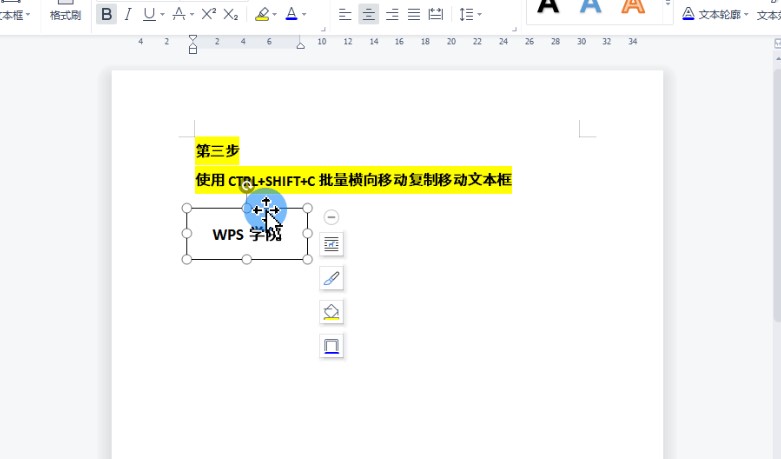Click text box bottom-right corner handle
The image size is (781, 459).
pos(307,259)
